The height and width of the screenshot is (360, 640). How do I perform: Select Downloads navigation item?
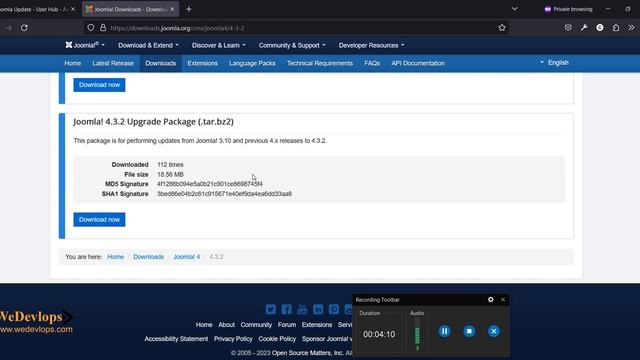tap(160, 63)
